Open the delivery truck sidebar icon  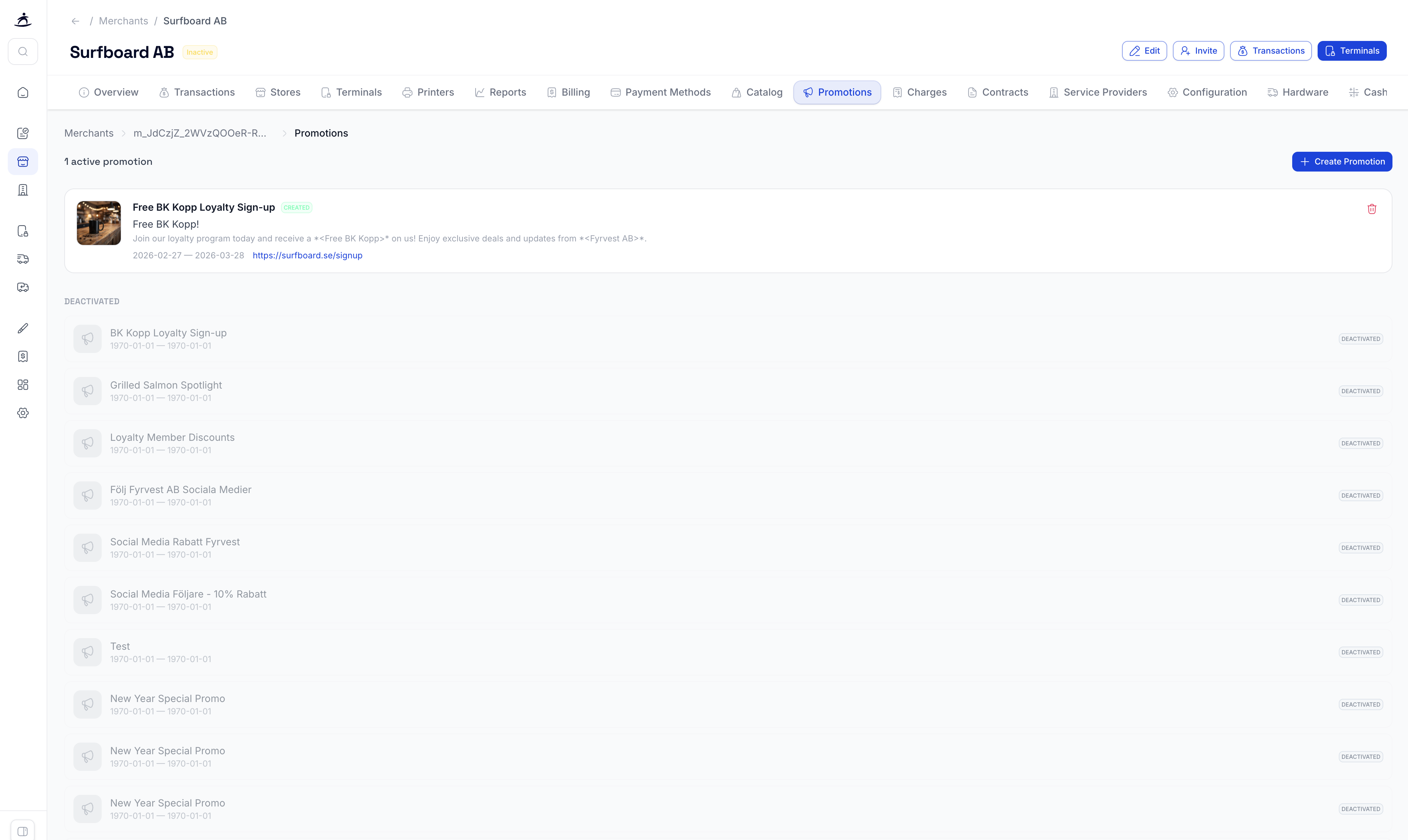tap(23, 259)
